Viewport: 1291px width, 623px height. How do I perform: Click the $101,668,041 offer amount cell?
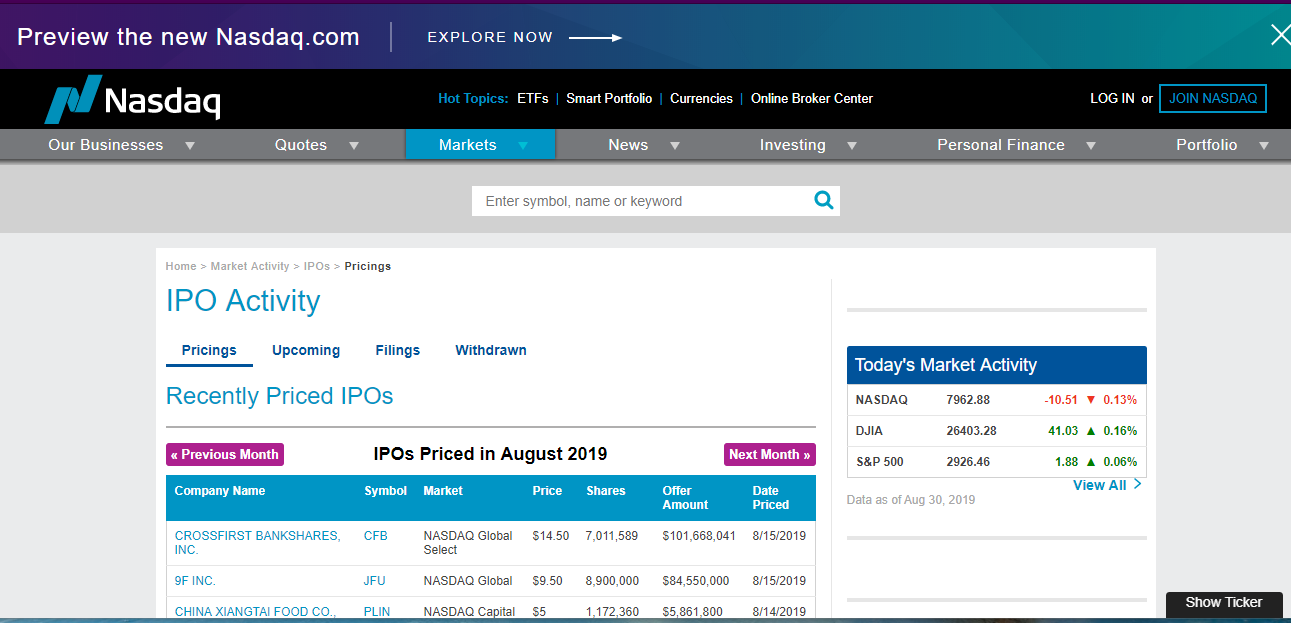[699, 536]
